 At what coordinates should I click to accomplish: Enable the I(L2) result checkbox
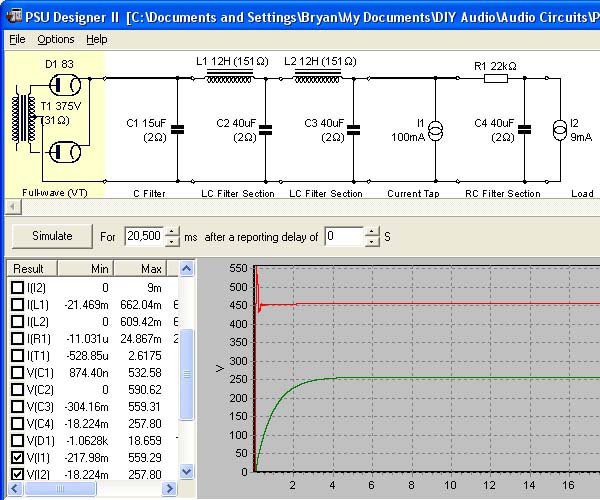click(17, 321)
